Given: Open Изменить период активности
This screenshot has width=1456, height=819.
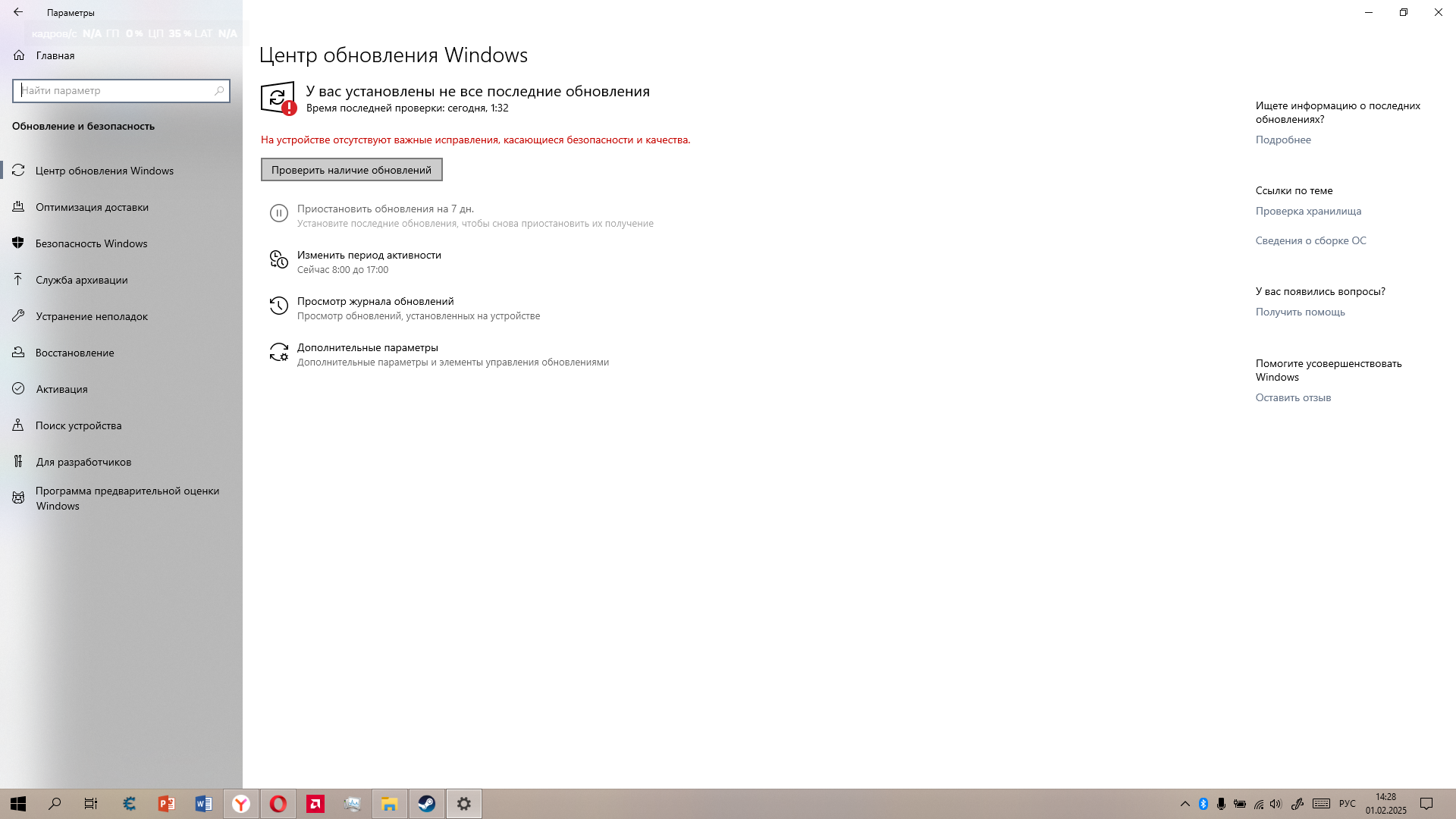Looking at the screenshot, I should [369, 255].
